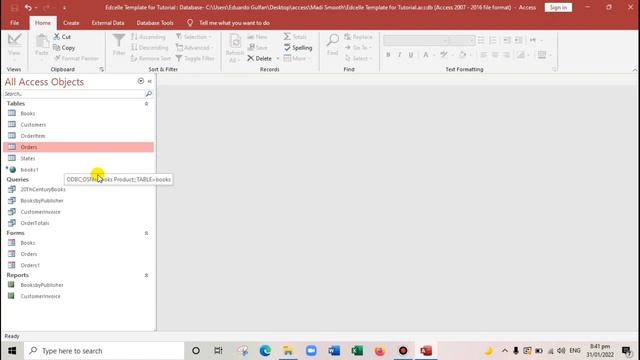
Task: Open the Orders1 form
Action: (78, 265)
